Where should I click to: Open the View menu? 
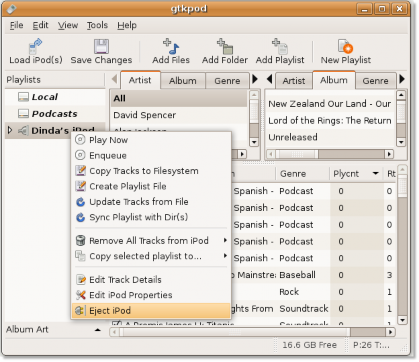pos(68,25)
